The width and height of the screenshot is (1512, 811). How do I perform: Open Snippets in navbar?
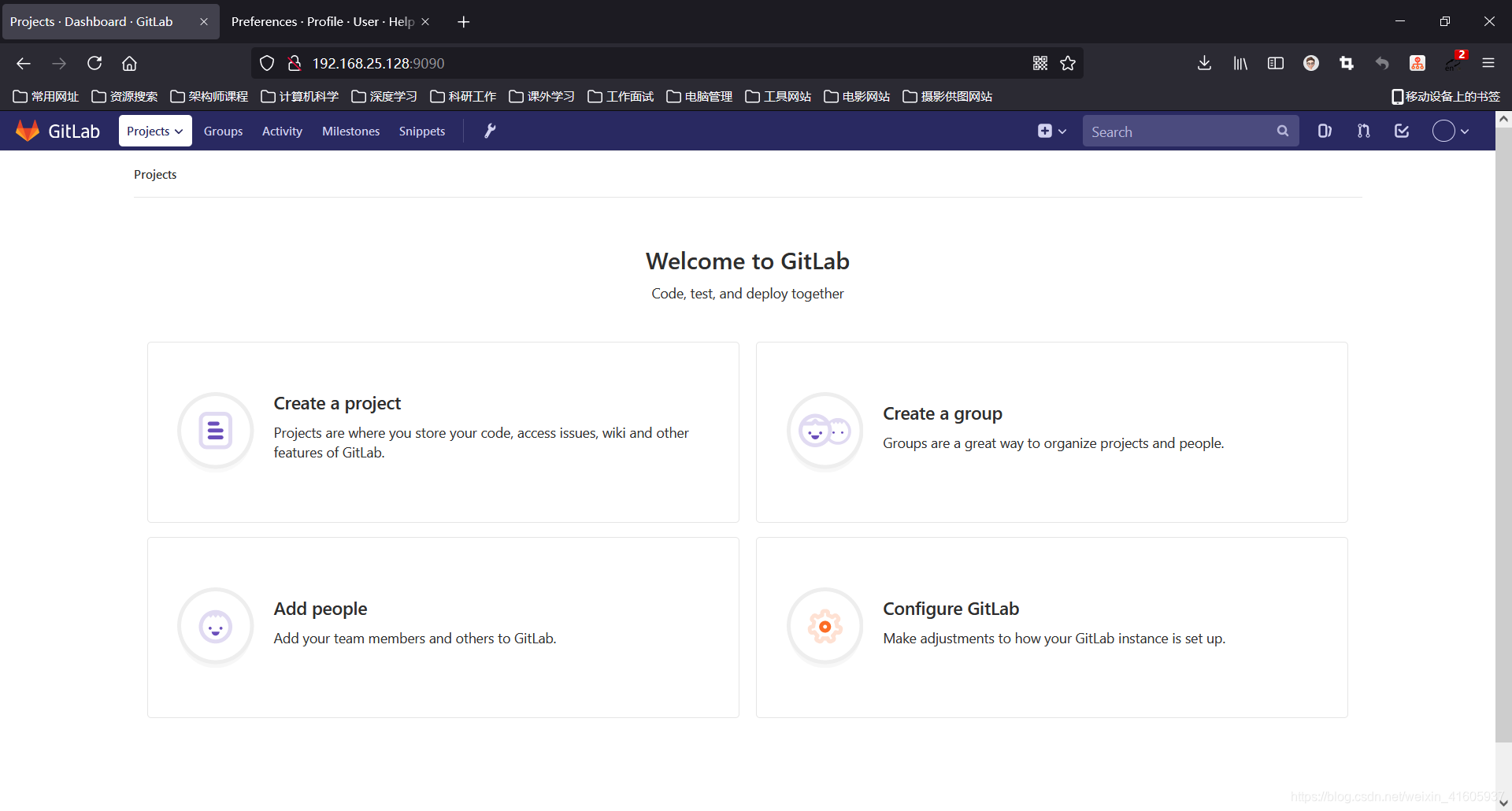click(421, 131)
